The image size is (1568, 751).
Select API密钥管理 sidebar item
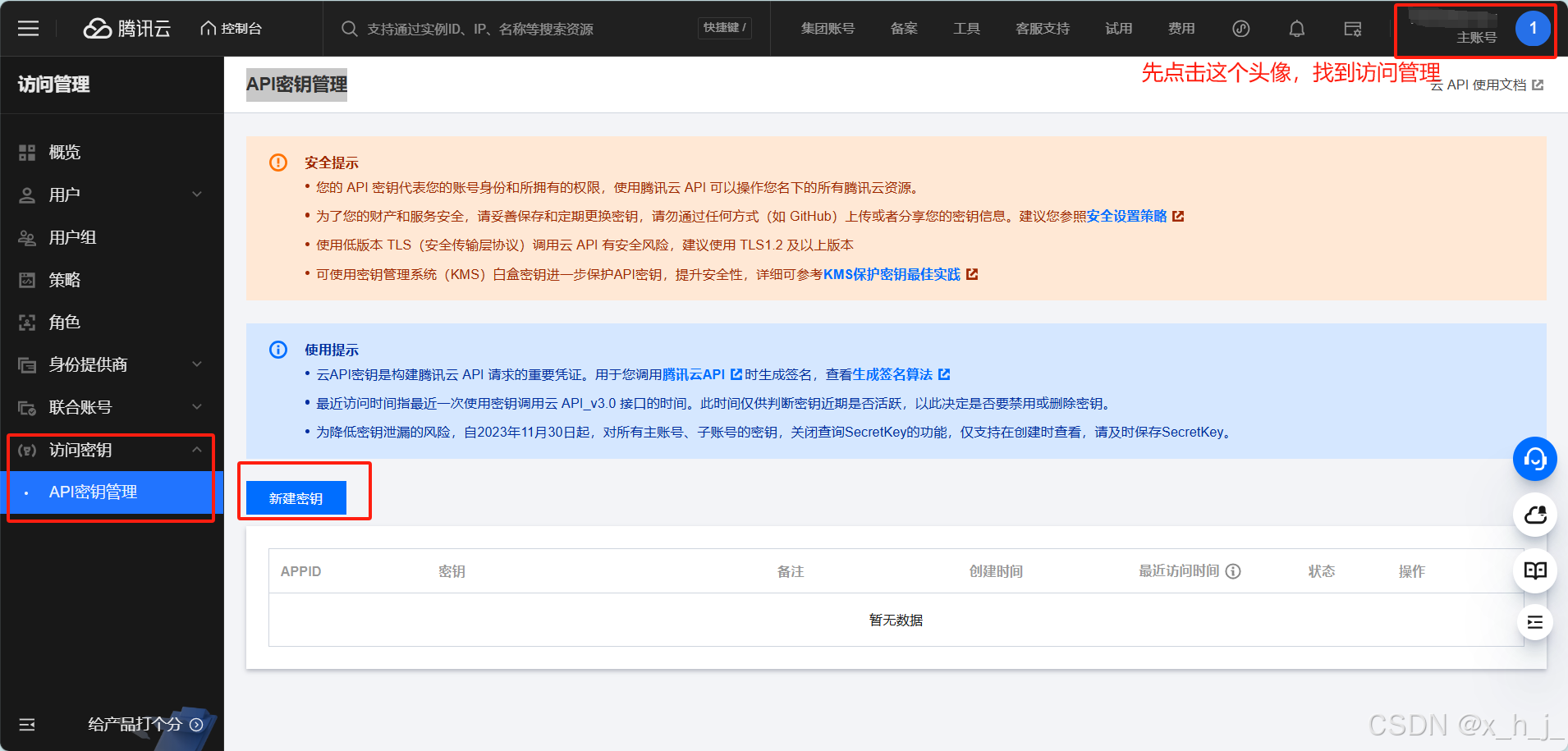[x=112, y=492]
